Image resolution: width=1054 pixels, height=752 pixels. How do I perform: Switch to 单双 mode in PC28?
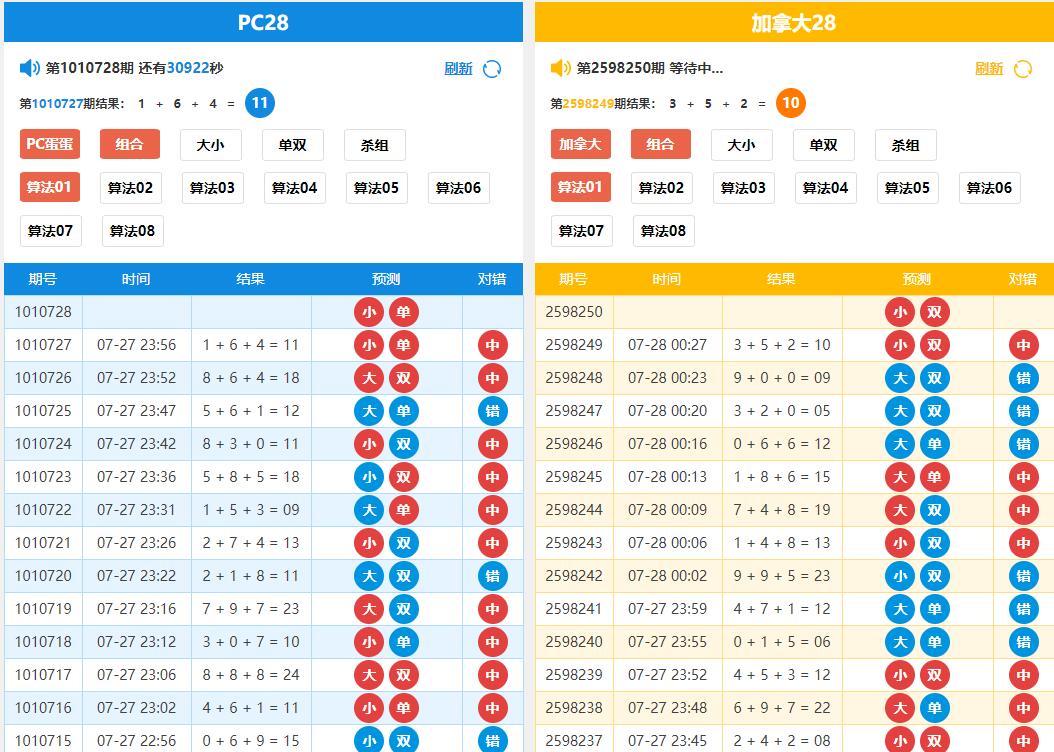point(292,145)
